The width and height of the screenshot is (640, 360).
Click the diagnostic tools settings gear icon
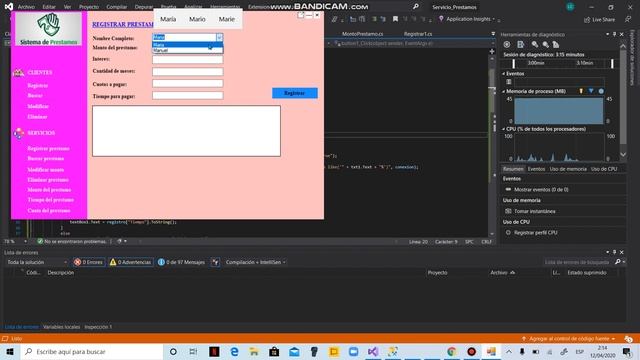coord(507,44)
